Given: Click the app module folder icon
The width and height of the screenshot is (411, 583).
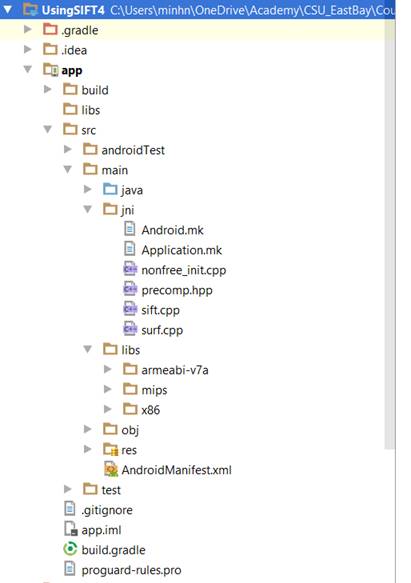Looking at the screenshot, I should 51,70.
